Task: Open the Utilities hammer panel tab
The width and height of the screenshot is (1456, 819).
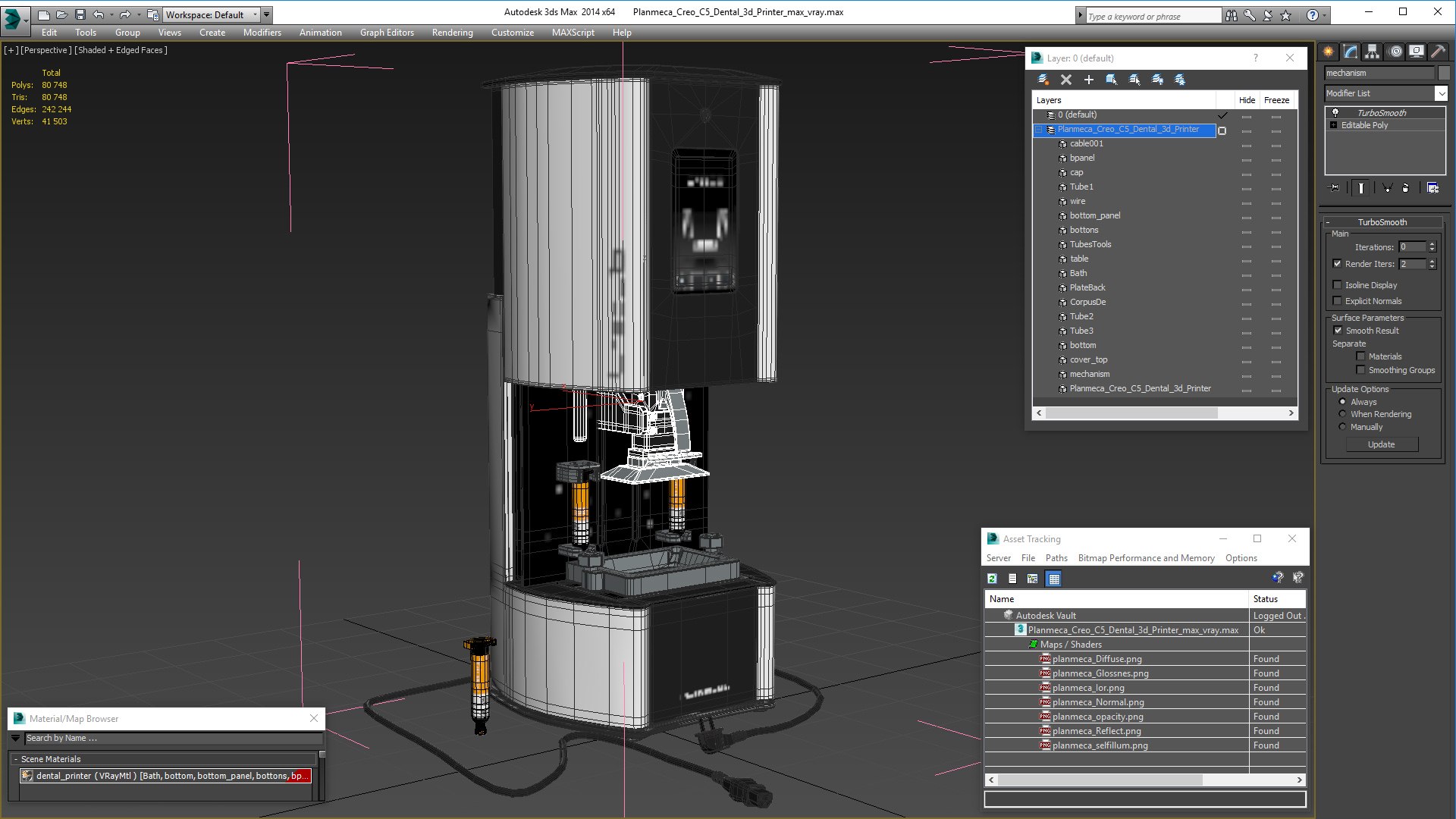Action: (1439, 52)
